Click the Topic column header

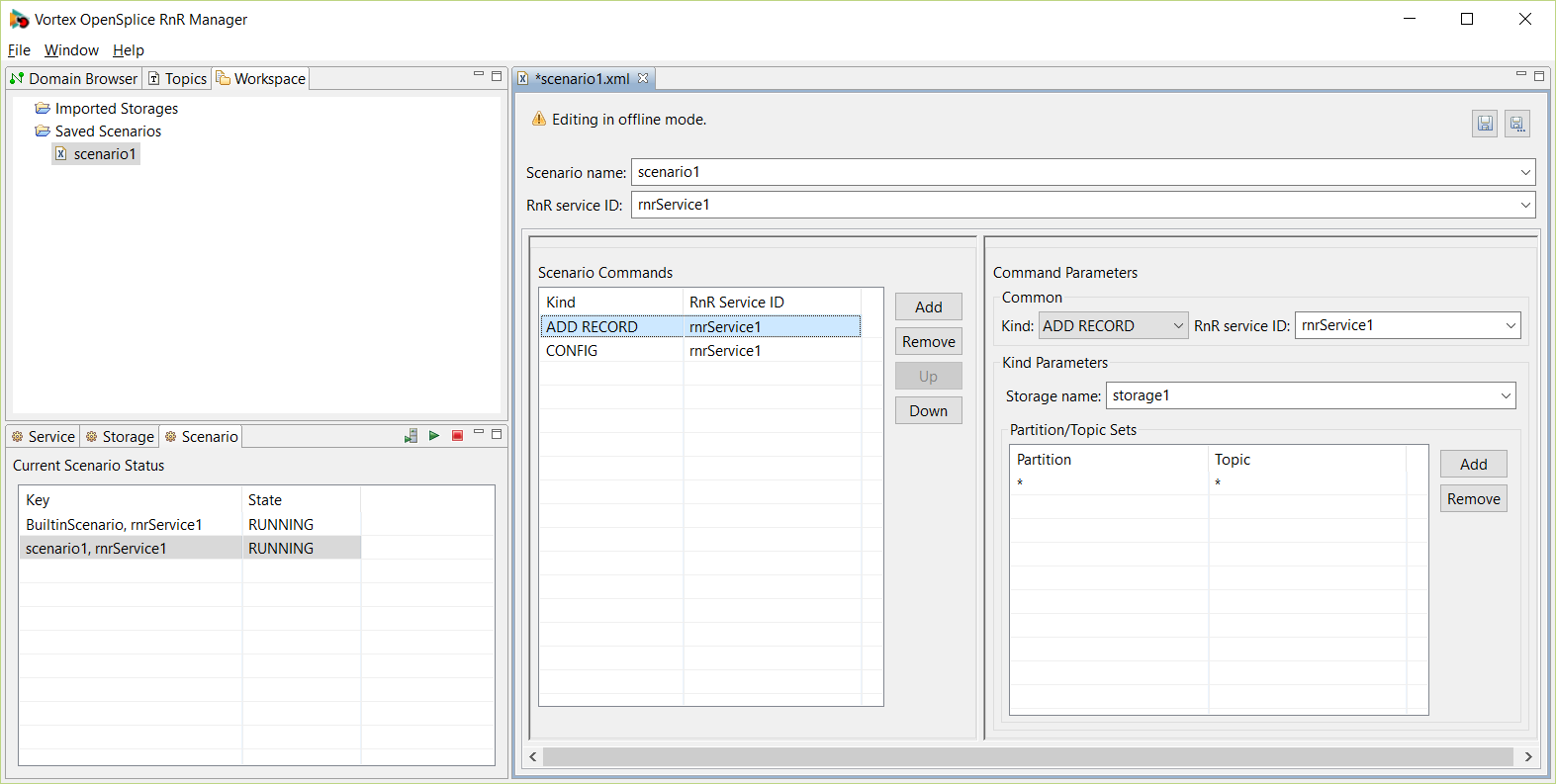tap(1307, 459)
